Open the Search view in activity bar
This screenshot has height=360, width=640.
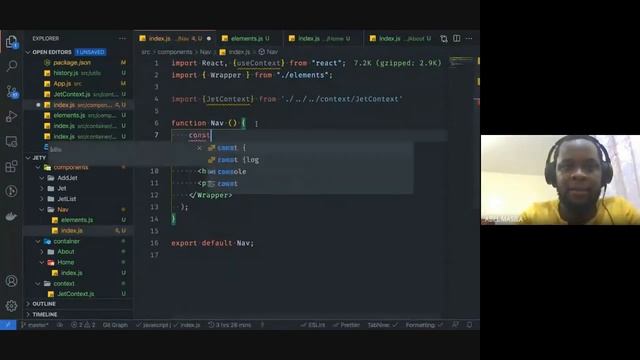pos(11,66)
